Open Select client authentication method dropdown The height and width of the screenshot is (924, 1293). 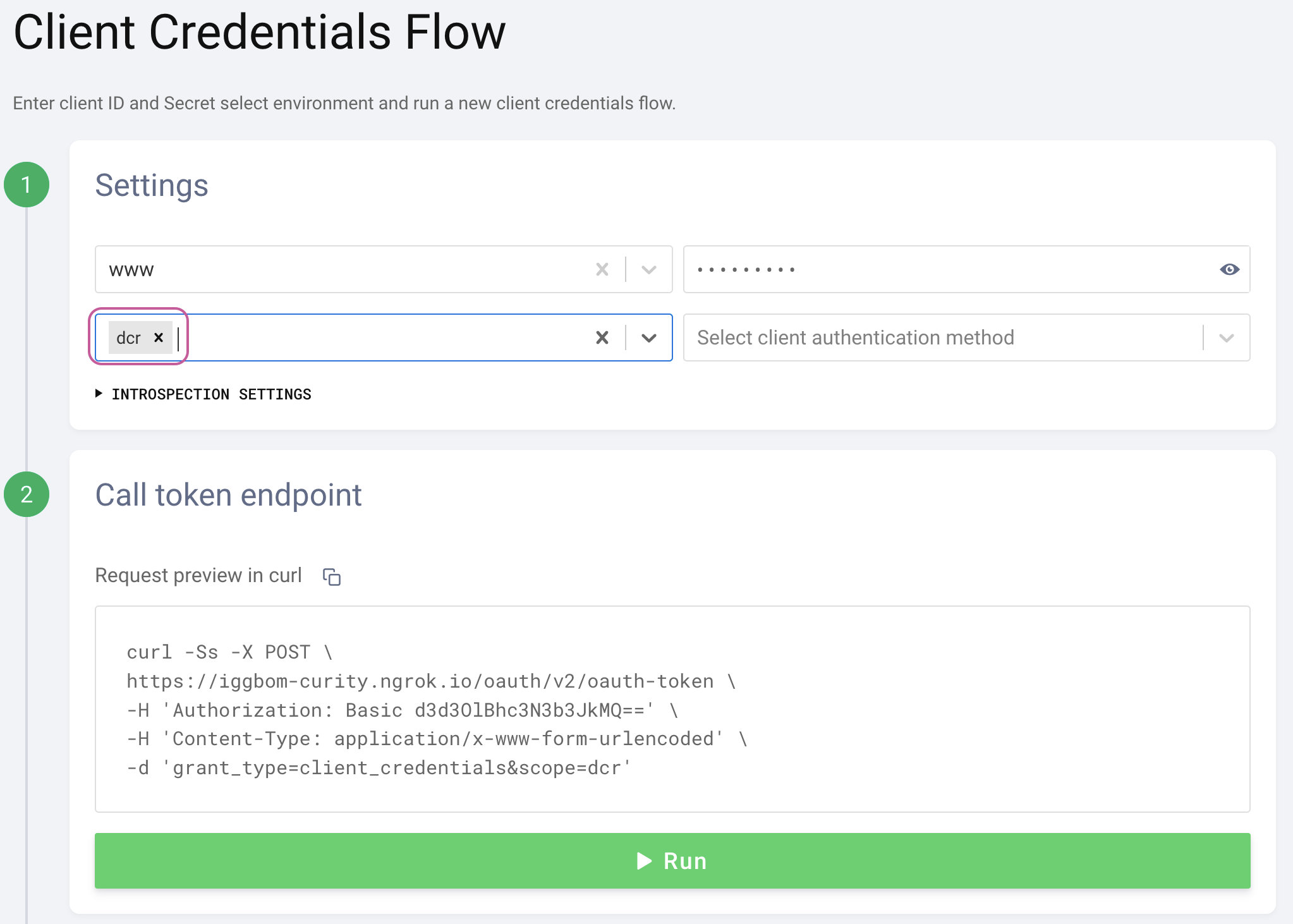(1226, 337)
